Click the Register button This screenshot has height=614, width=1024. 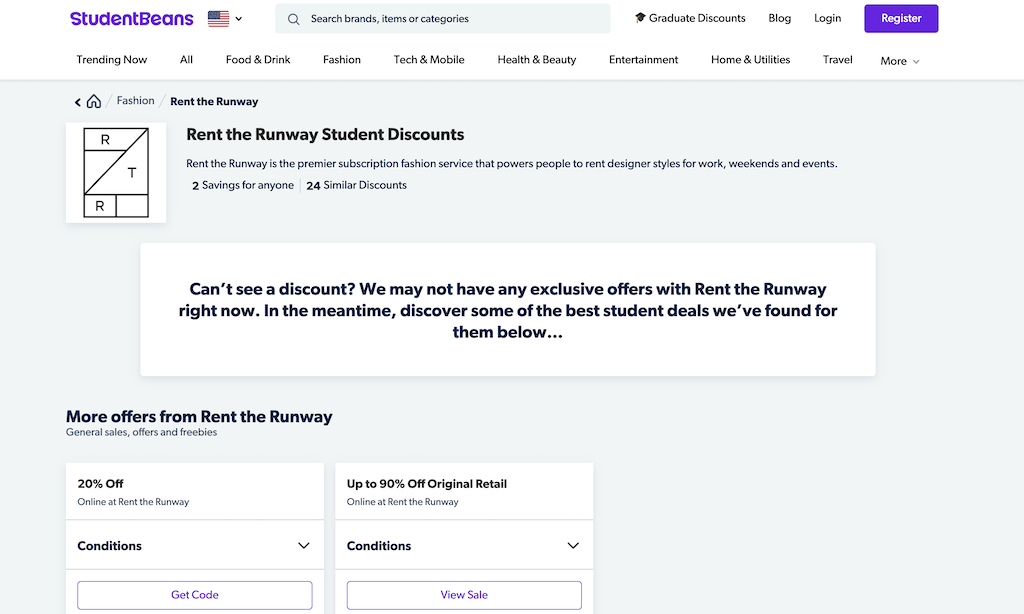pos(901,18)
